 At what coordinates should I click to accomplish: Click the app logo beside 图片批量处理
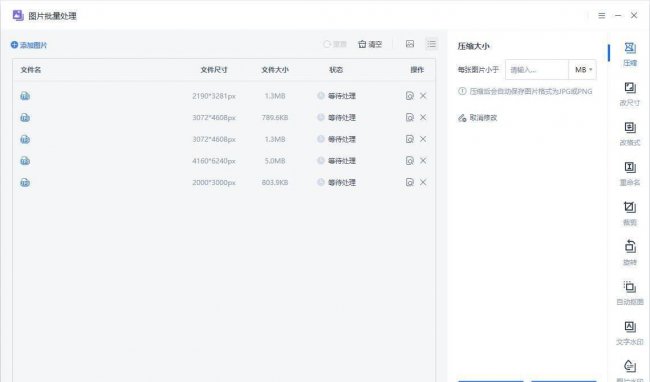[x=18, y=16]
